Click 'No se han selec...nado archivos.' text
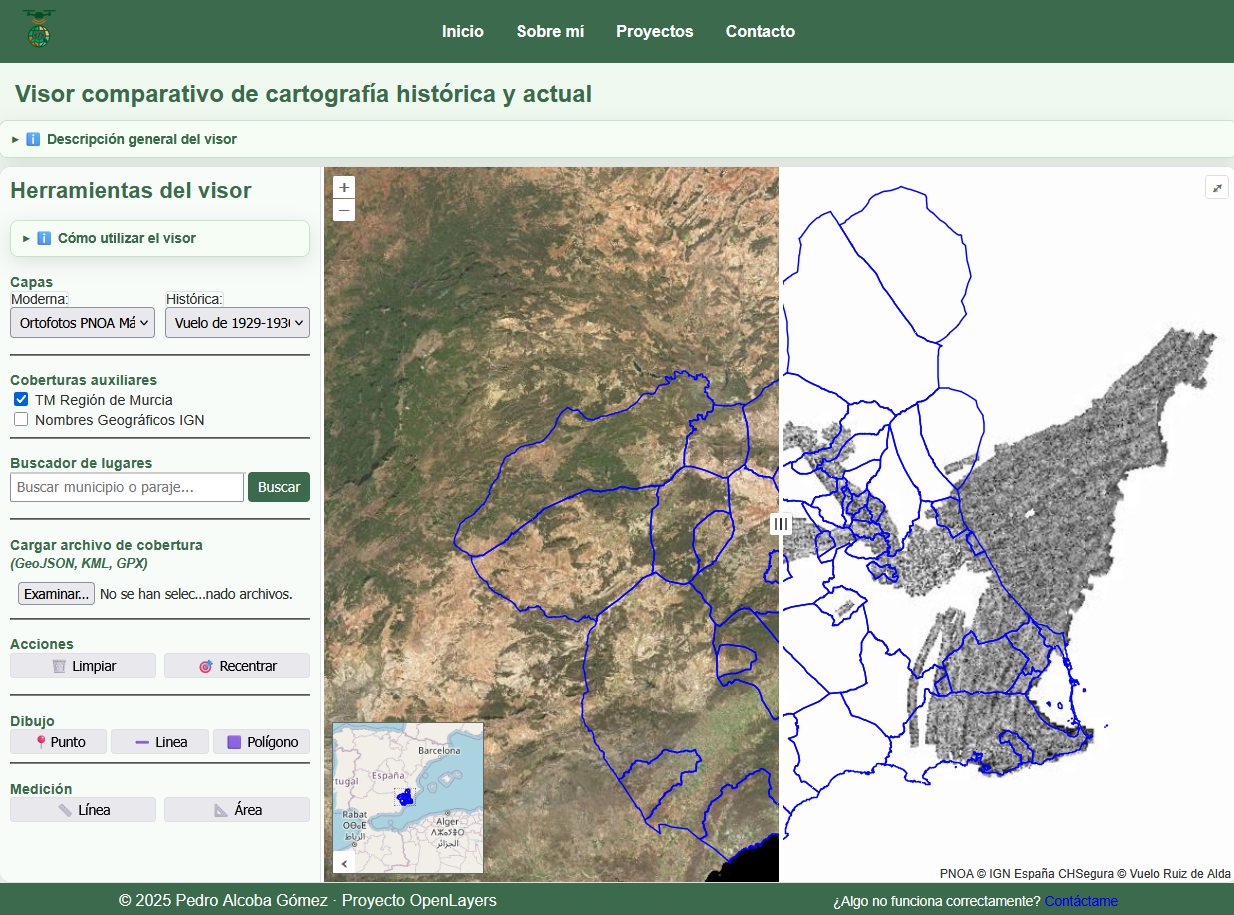Image resolution: width=1234 pixels, height=915 pixels. pyautogui.click(x=196, y=594)
